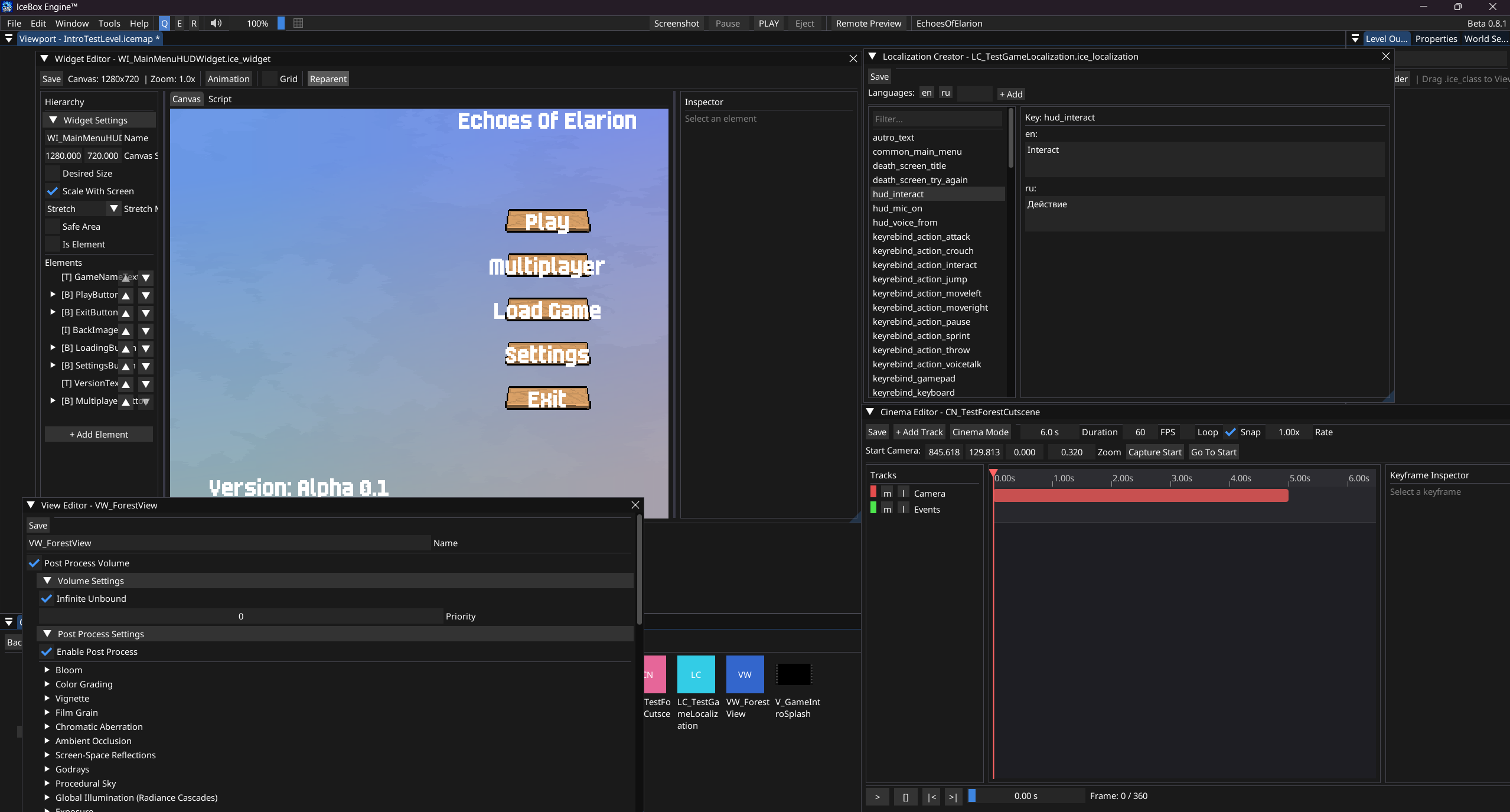The height and width of the screenshot is (812, 1510).
Task: Switch to the Script tab in Widget Editor
Action: tap(220, 99)
